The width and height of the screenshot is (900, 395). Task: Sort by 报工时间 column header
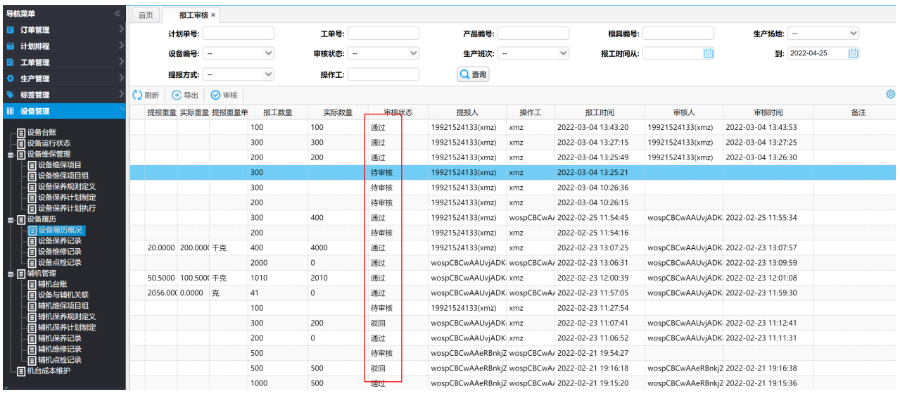(599, 113)
